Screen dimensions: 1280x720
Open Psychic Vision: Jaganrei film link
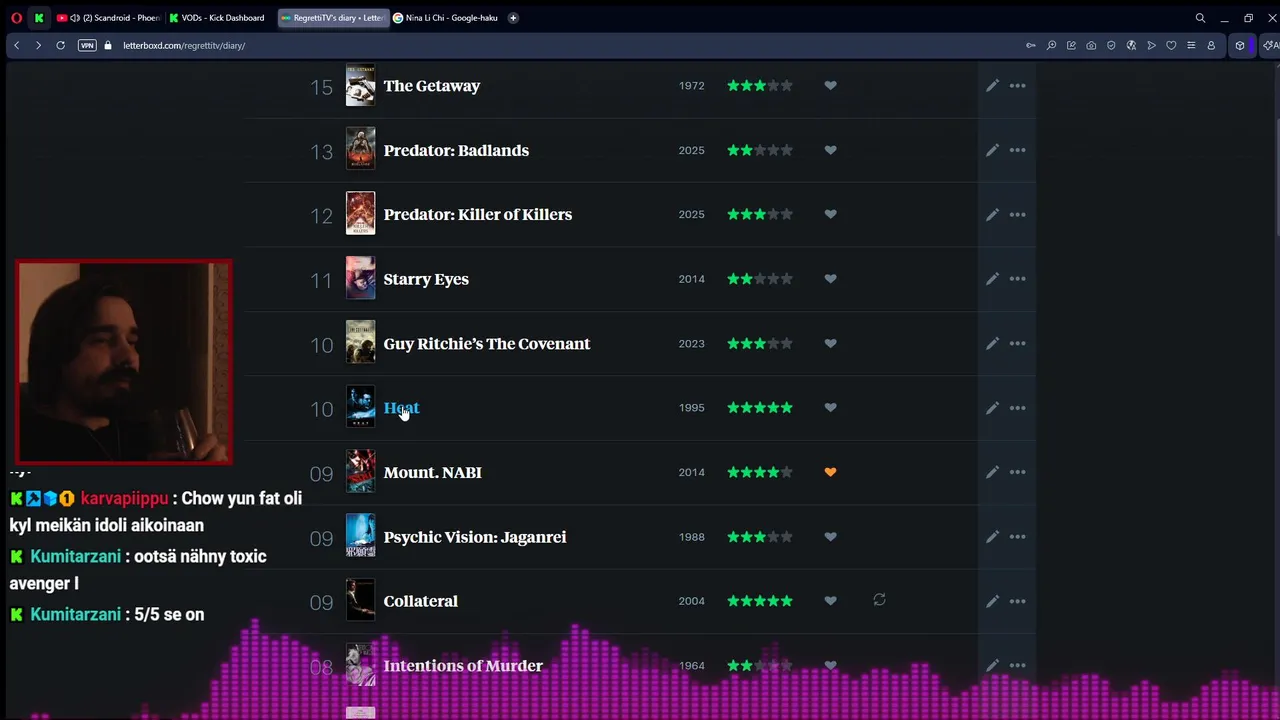475,537
